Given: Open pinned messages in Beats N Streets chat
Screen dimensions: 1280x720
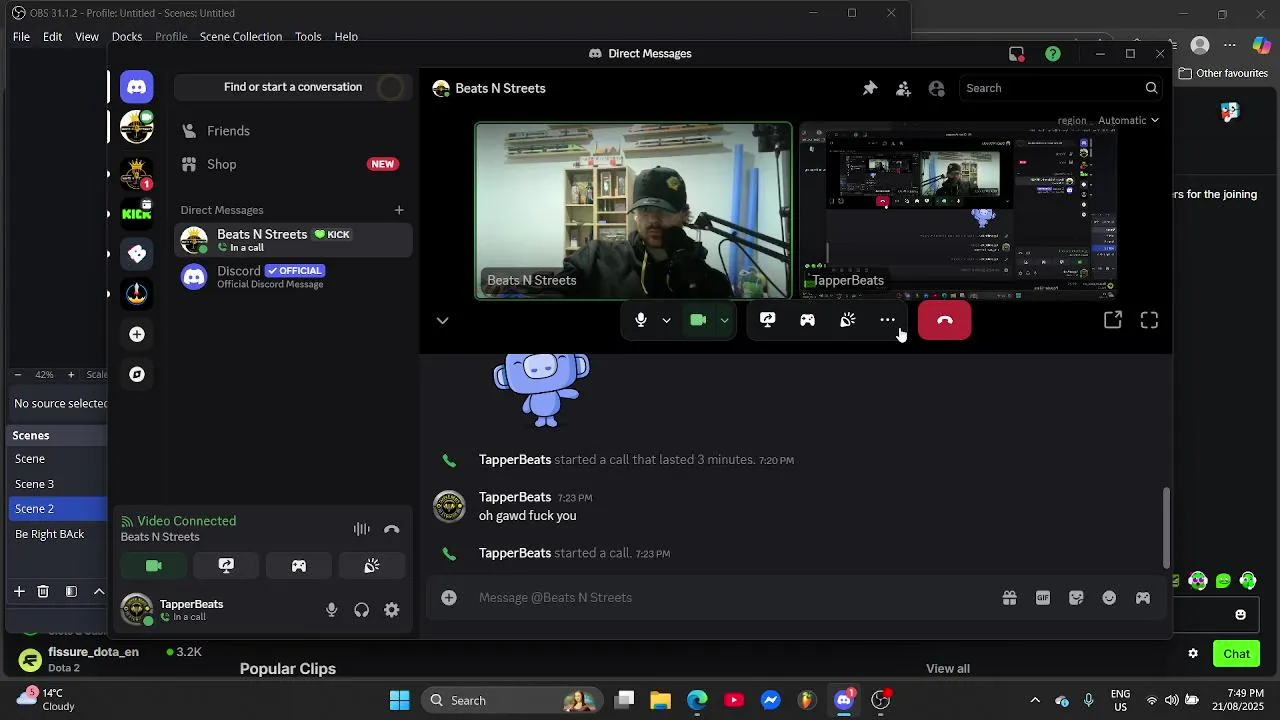Looking at the screenshot, I should click(x=870, y=88).
